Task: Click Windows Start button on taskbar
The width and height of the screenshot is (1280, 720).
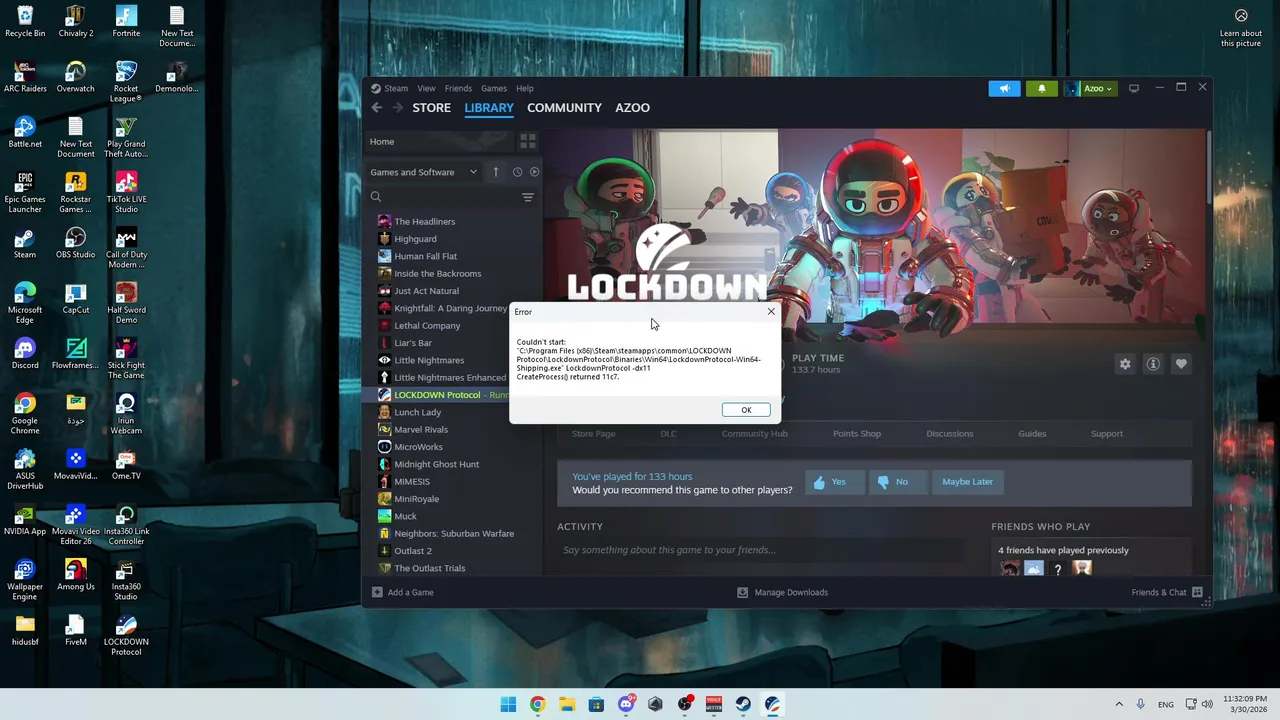Action: [508, 704]
